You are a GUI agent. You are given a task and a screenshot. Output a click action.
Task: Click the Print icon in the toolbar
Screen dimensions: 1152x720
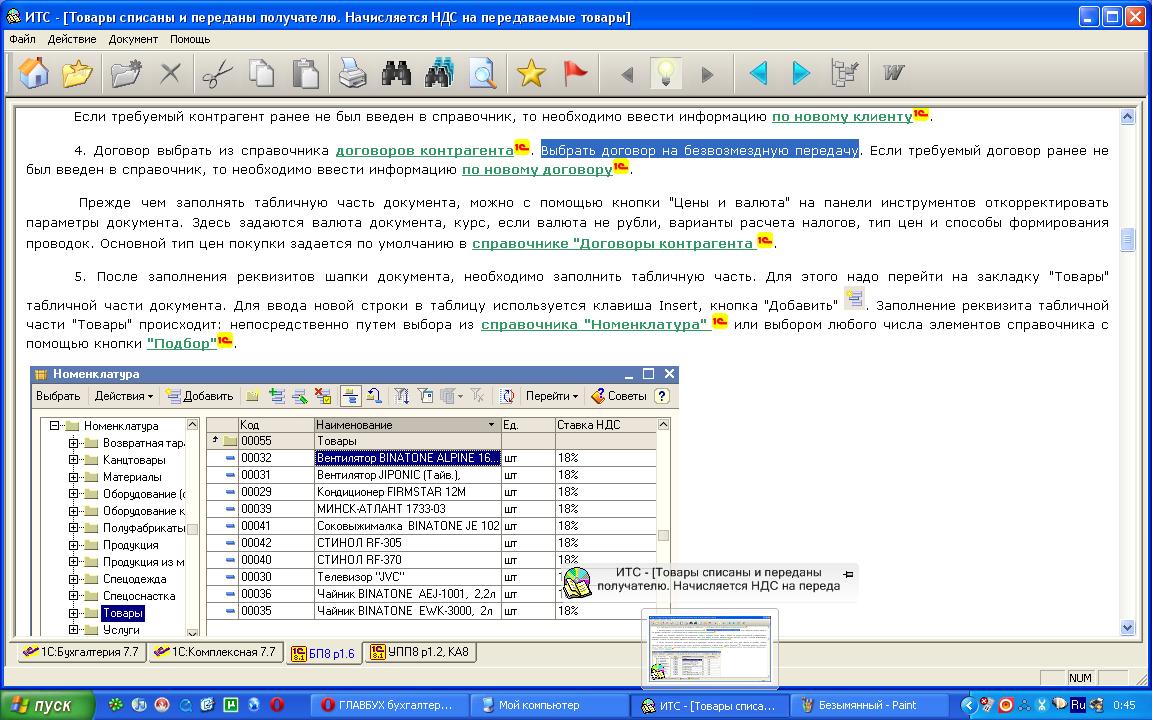pyautogui.click(x=351, y=73)
